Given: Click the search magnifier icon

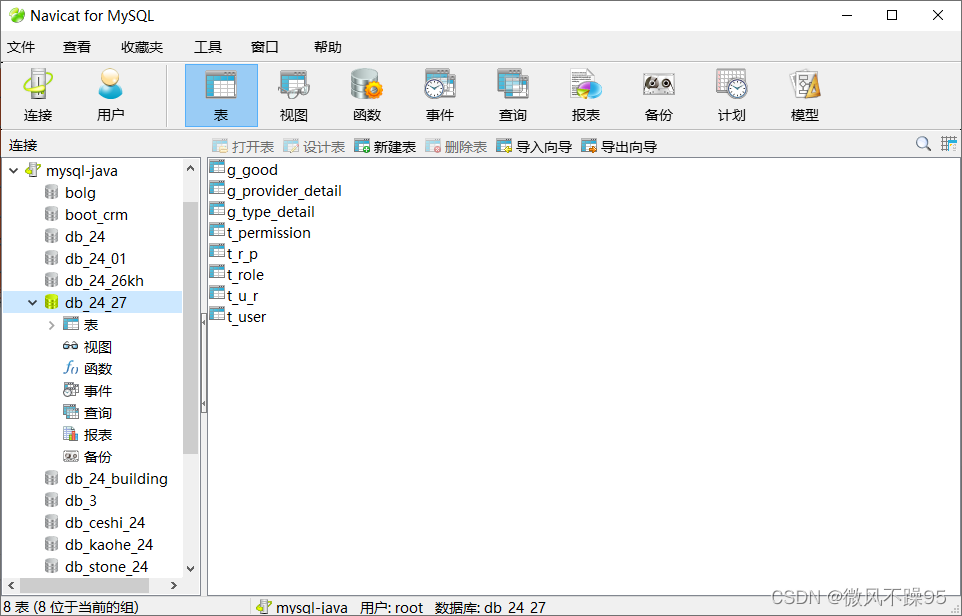Looking at the screenshot, I should (x=922, y=144).
